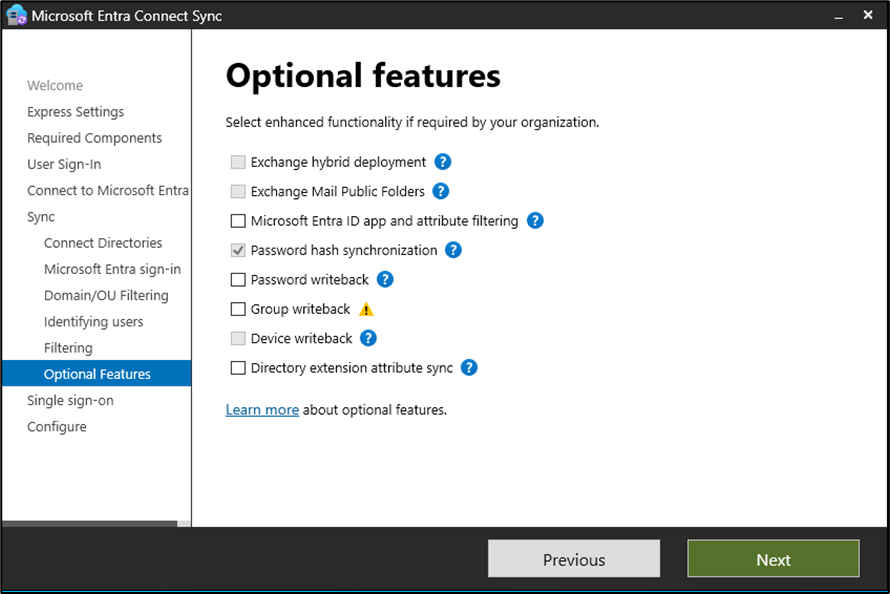The image size is (890, 594).
Task: Open the Learn more link
Action: click(x=262, y=410)
